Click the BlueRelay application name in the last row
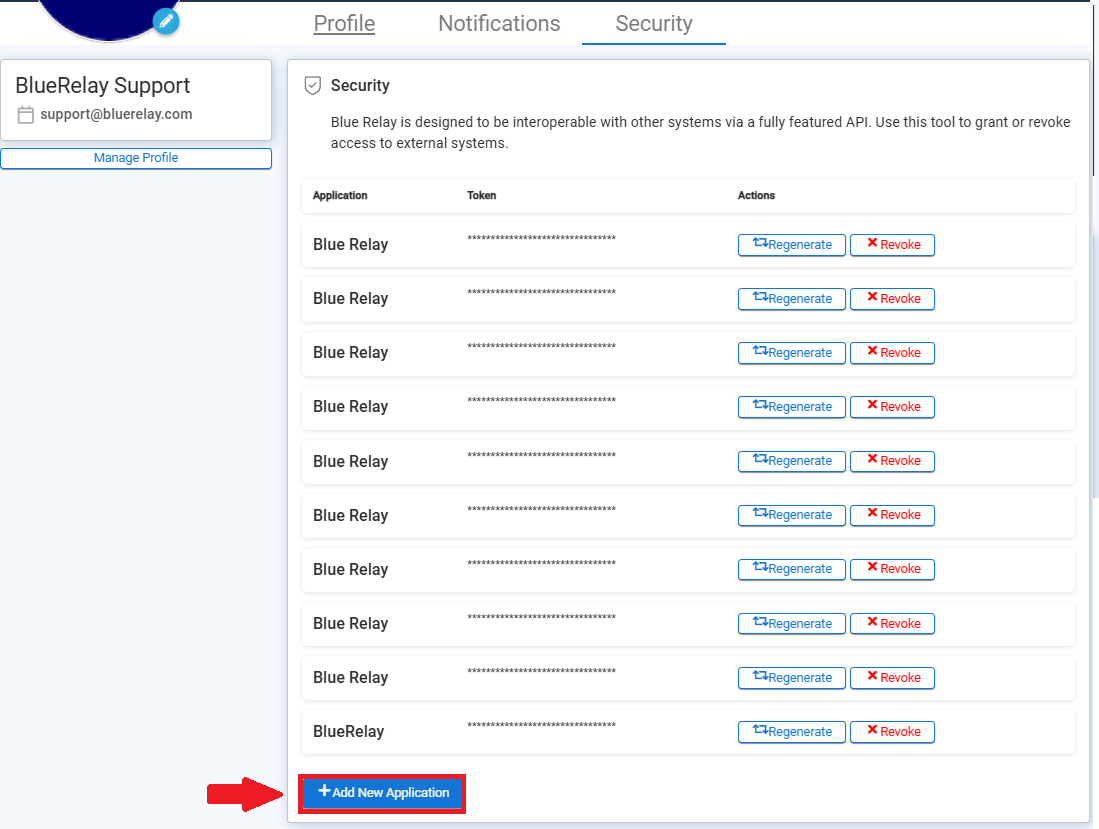The width and height of the screenshot is (1099, 829). [348, 732]
